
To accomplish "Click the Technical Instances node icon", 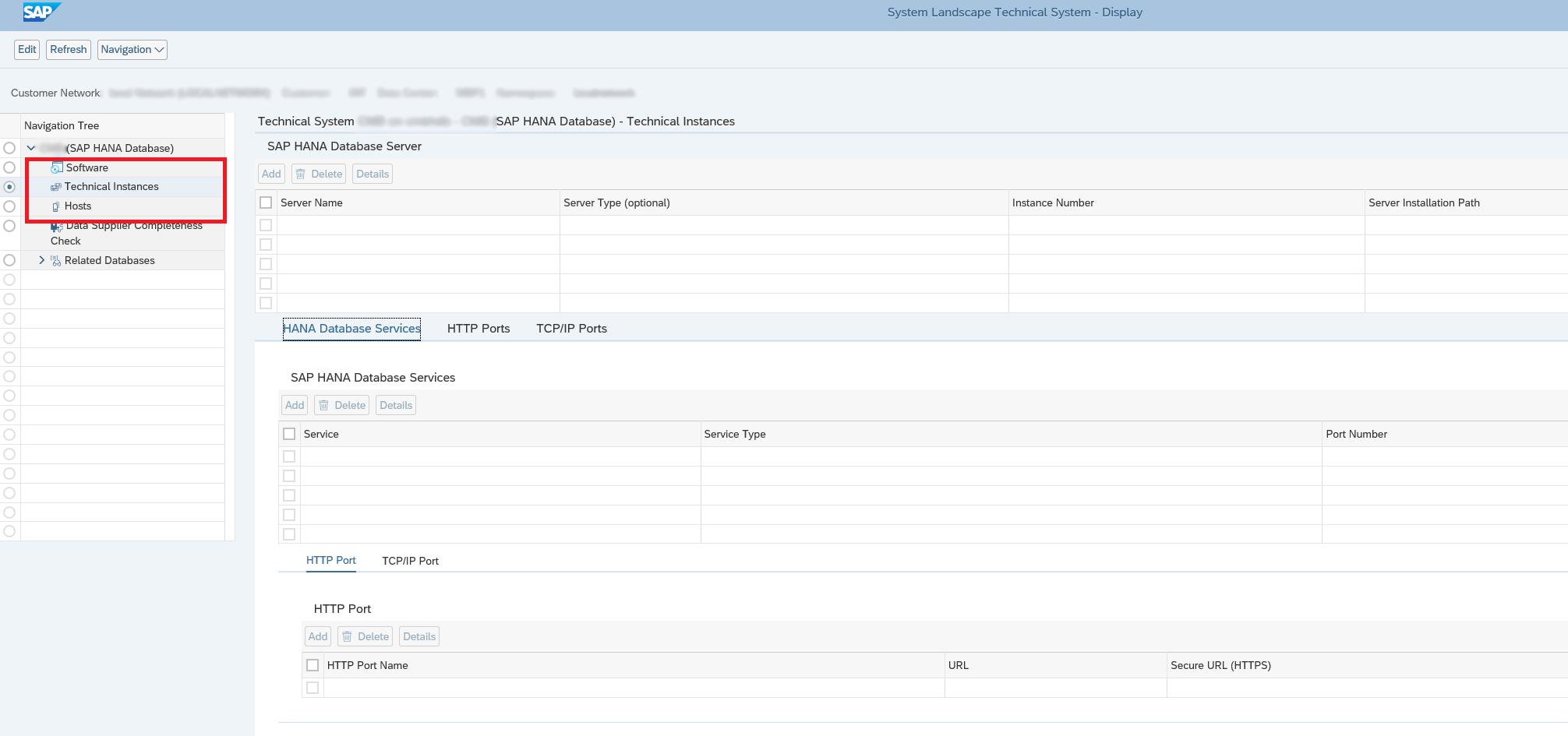I will pos(56,187).
